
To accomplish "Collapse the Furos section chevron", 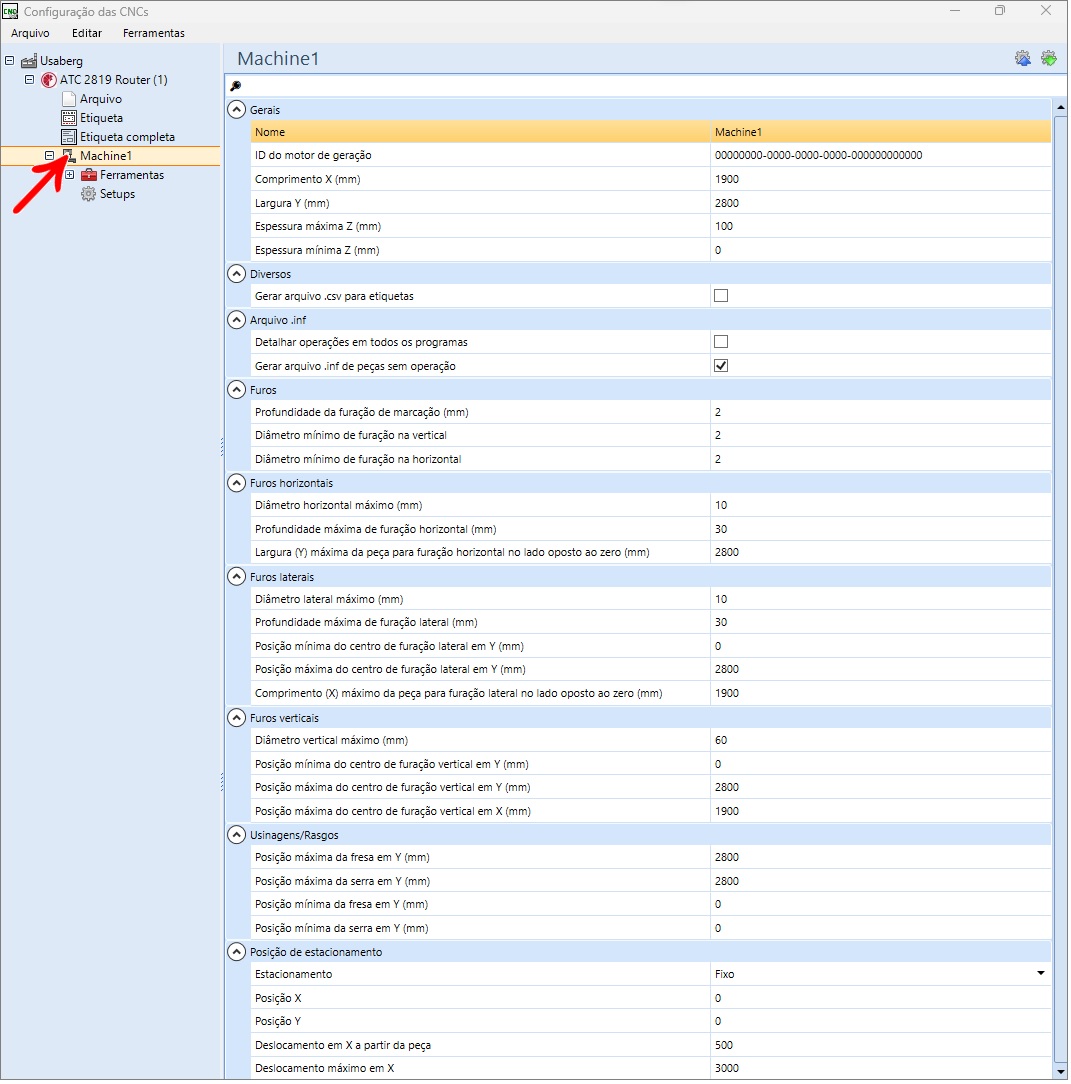I will tap(237, 391).
